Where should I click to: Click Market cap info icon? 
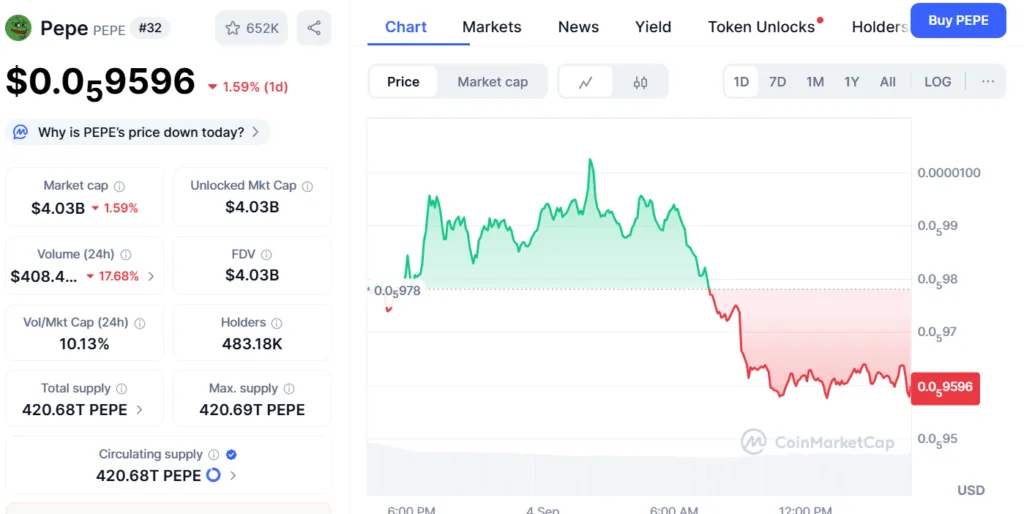click(x=120, y=186)
